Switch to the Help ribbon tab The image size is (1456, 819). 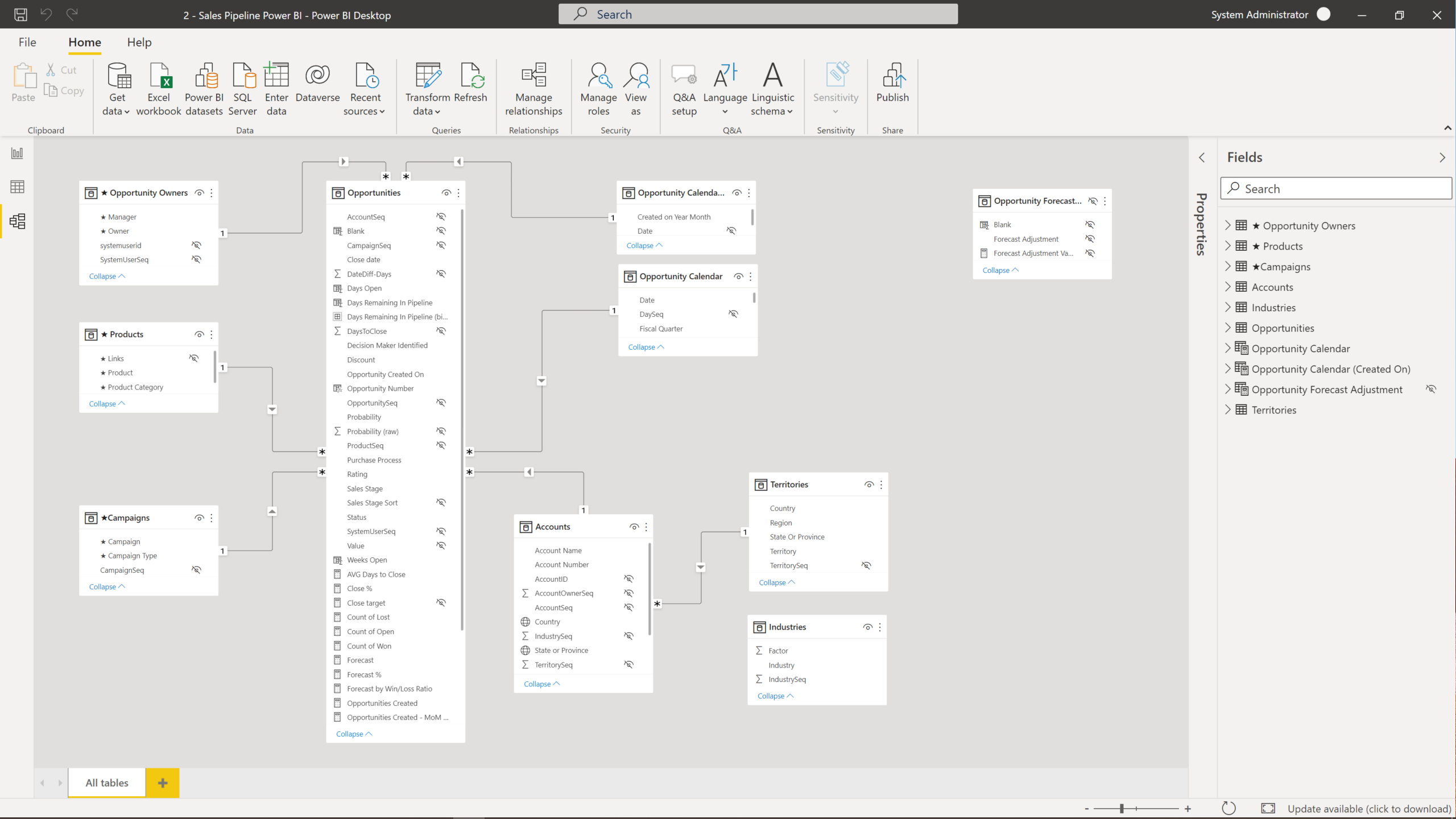pyautogui.click(x=139, y=42)
